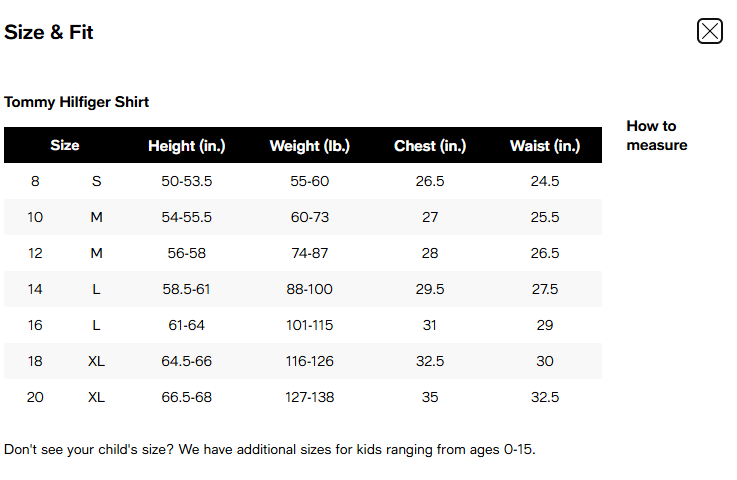Select the size 8 row number
The width and height of the screenshot is (737, 480).
tap(35, 181)
